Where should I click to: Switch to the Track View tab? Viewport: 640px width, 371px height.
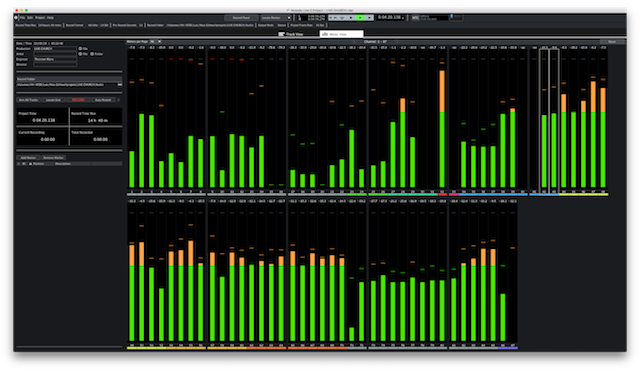[291, 34]
